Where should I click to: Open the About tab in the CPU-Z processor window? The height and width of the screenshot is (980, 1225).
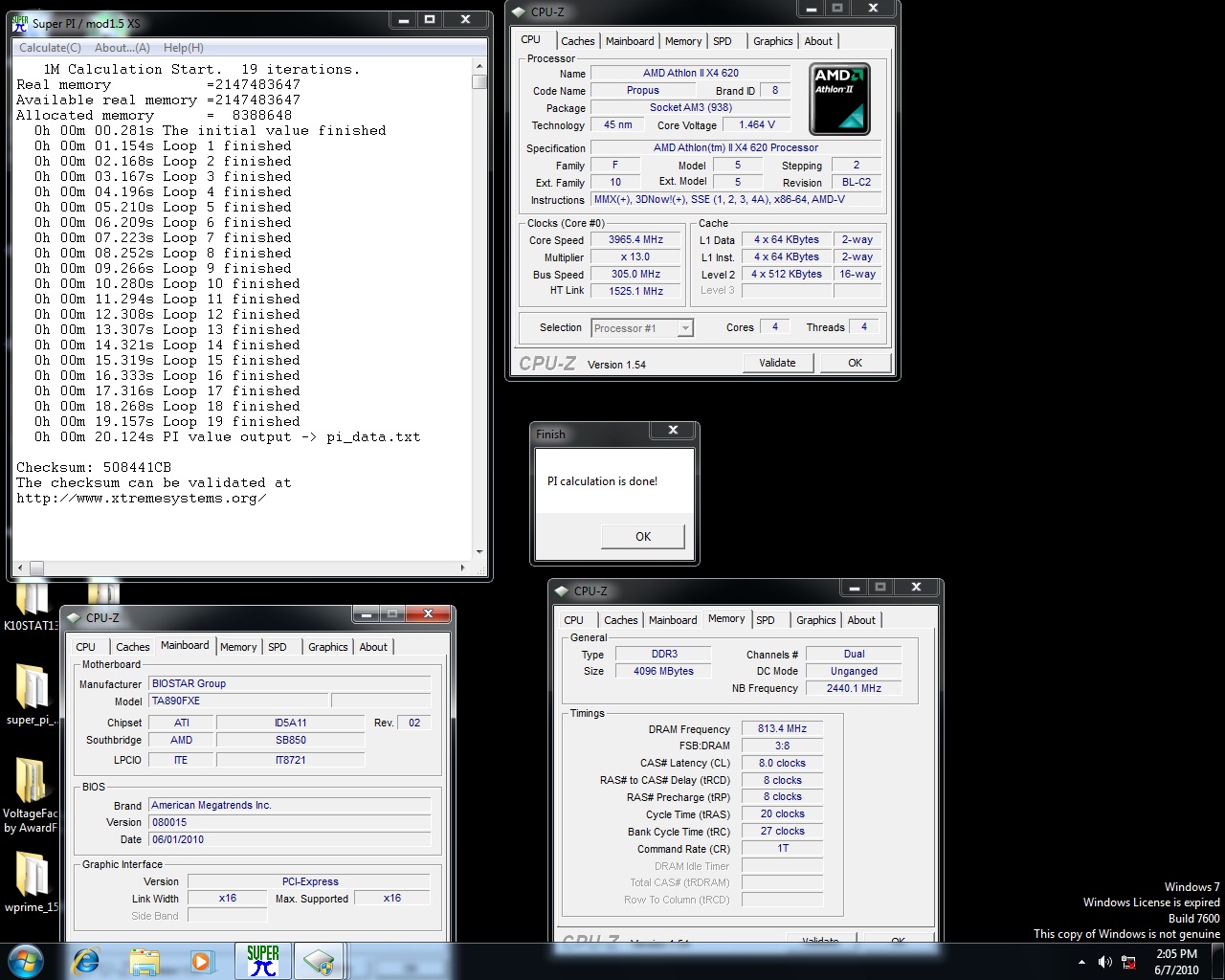click(x=818, y=41)
